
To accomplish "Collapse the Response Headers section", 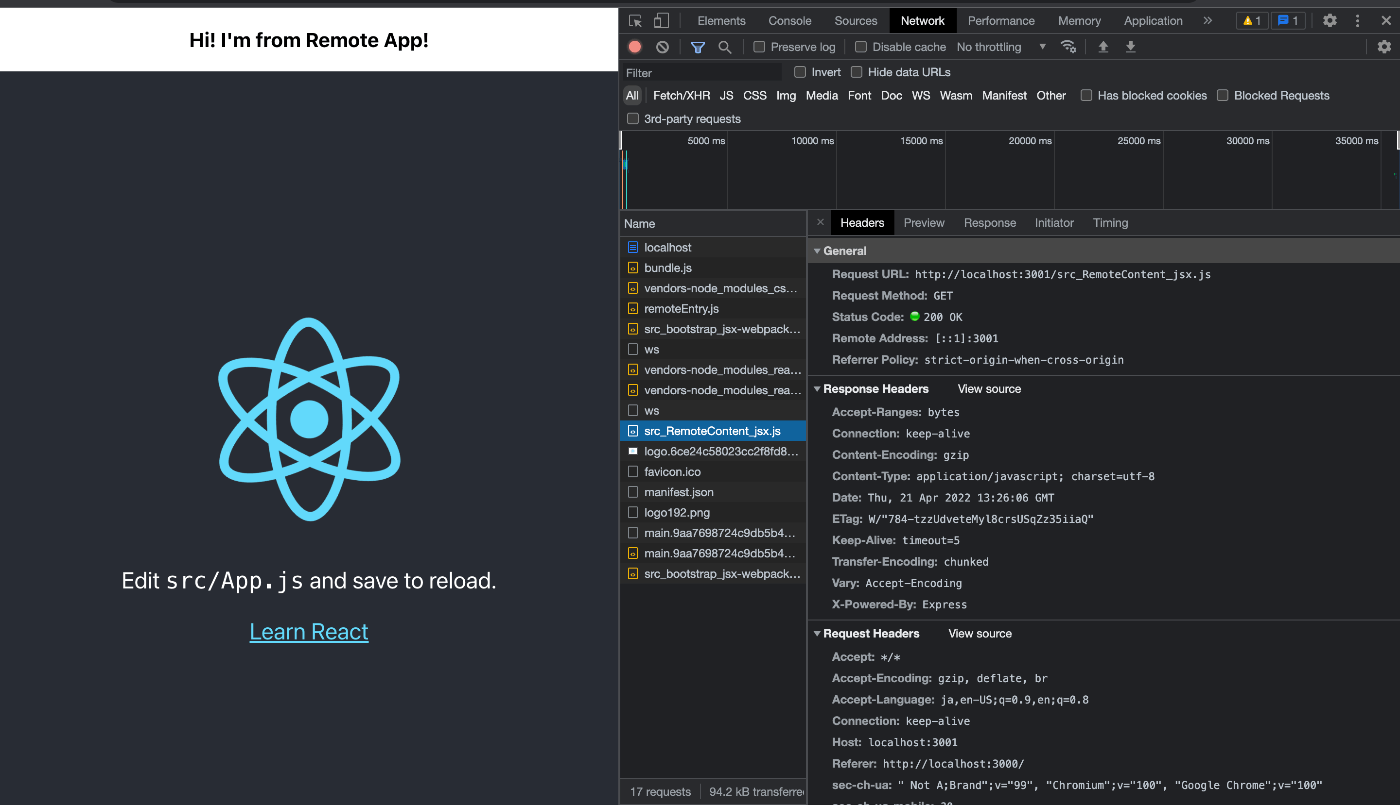I will (817, 389).
